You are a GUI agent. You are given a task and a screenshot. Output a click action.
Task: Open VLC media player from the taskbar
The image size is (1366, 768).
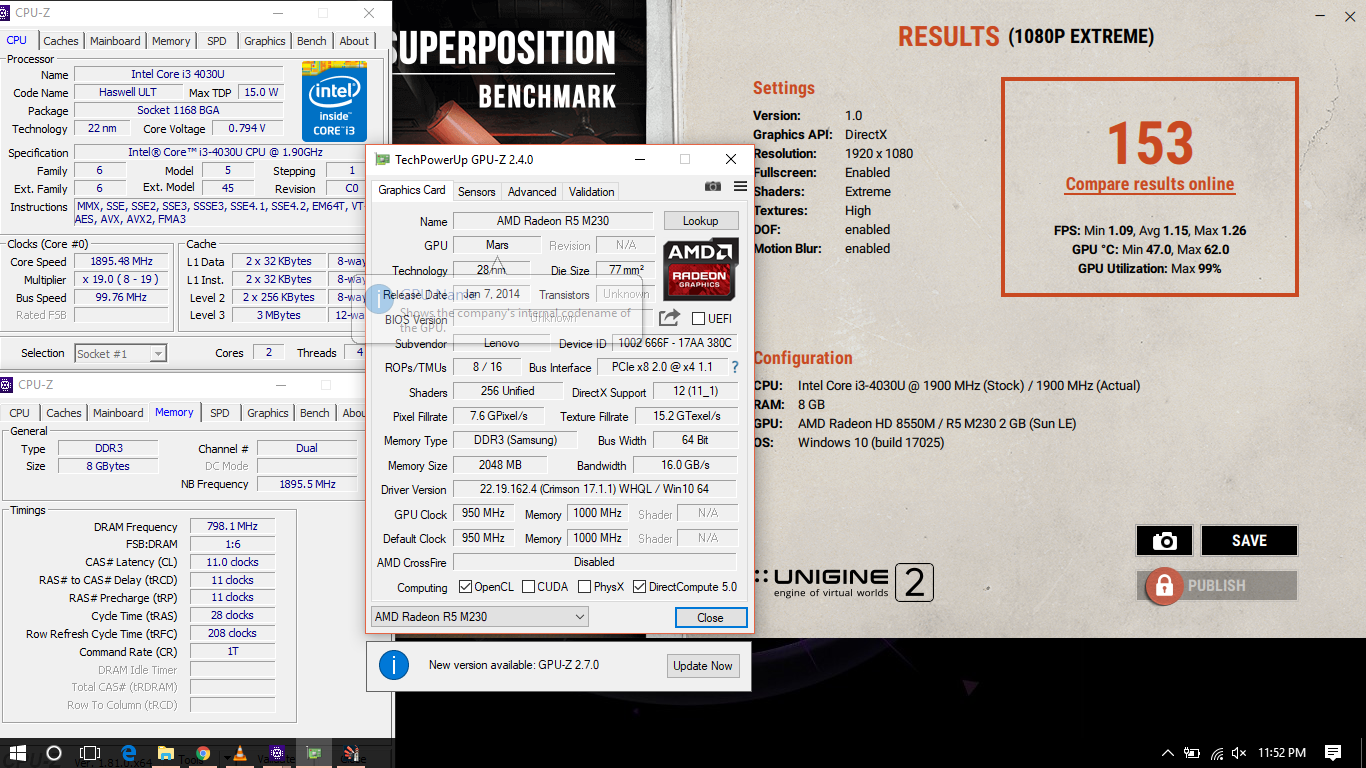pyautogui.click(x=240, y=753)
